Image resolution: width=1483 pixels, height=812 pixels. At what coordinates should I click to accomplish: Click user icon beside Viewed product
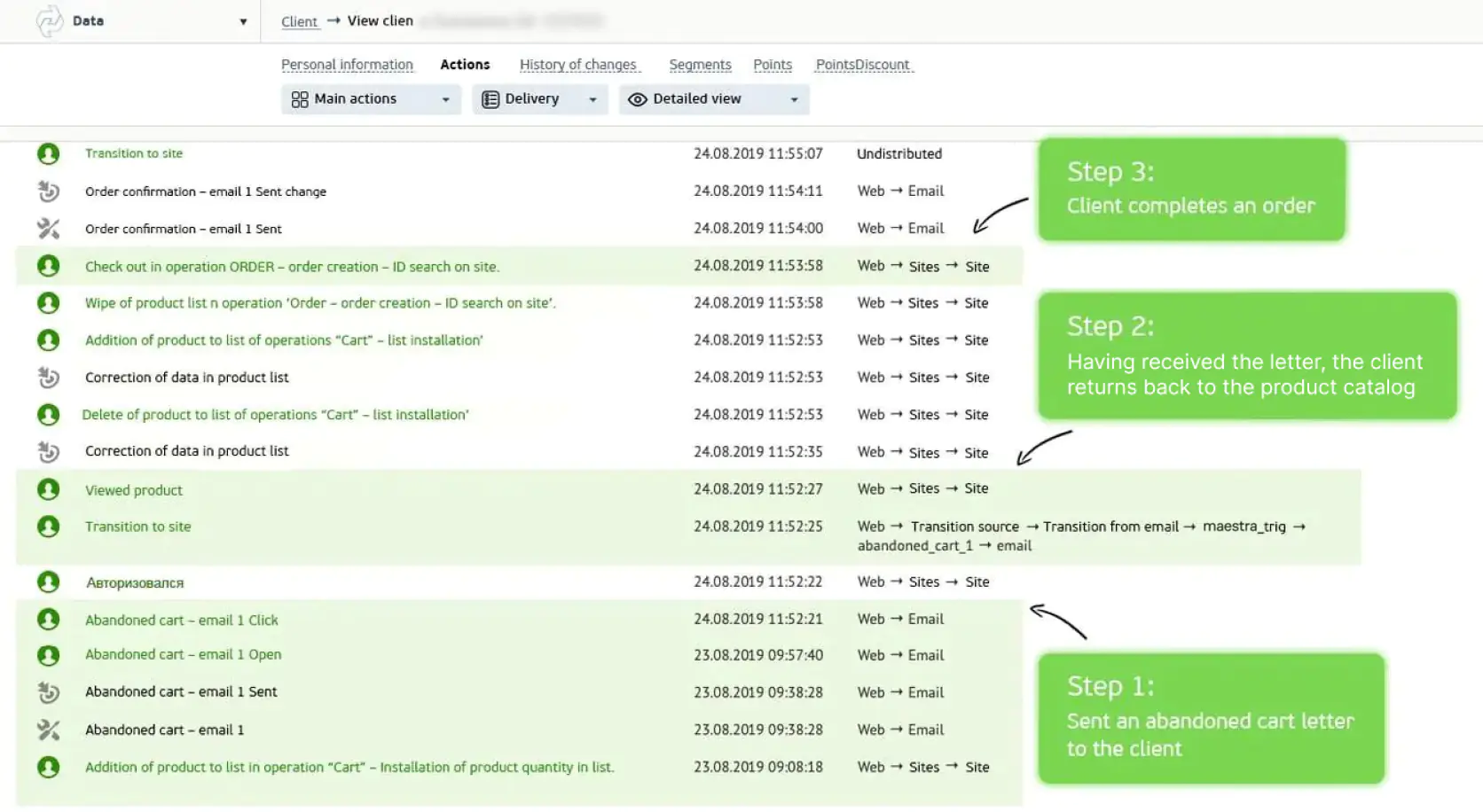48,489
